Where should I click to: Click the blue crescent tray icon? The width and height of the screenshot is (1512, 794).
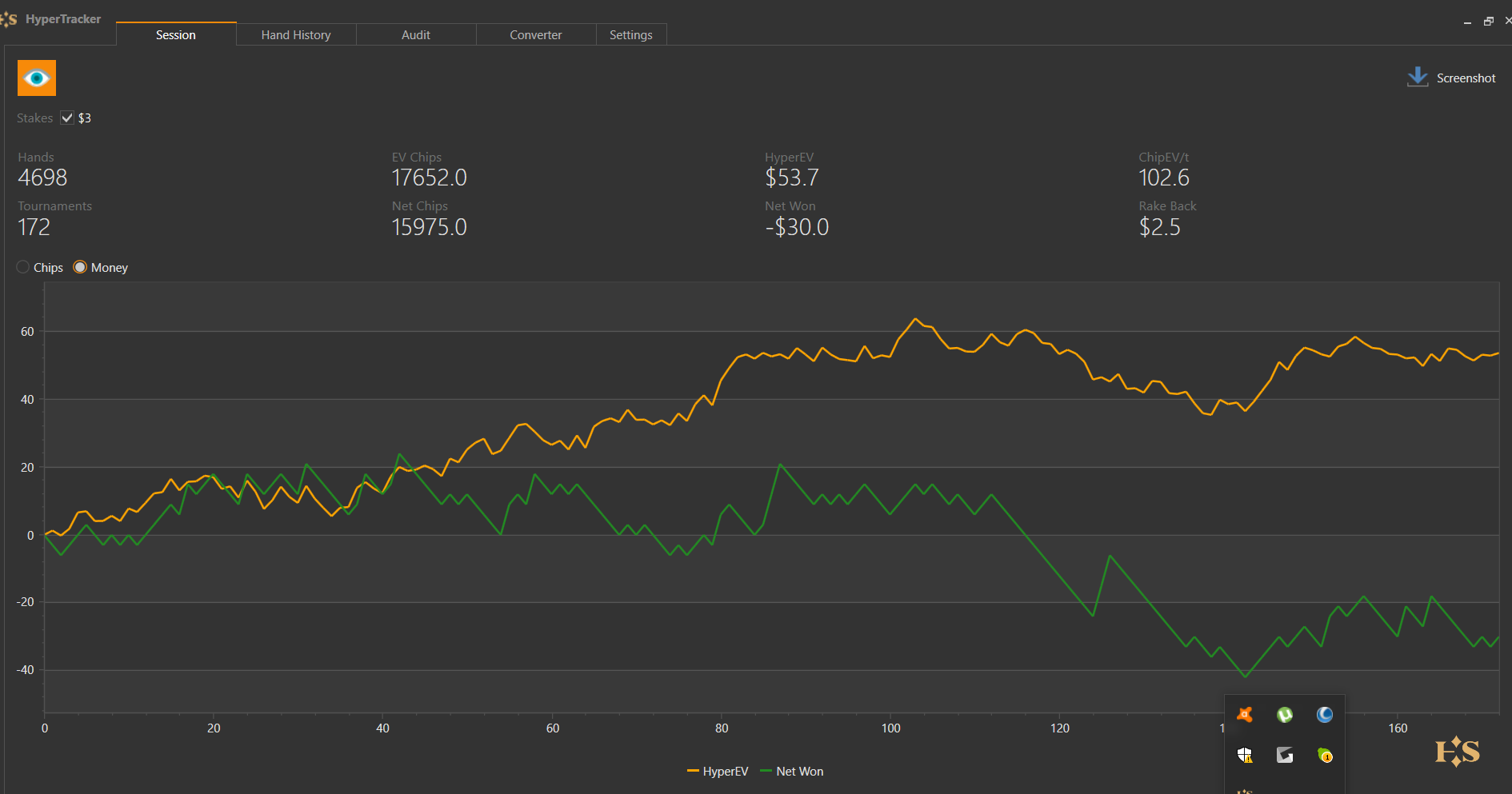(x=1325, y=715)
